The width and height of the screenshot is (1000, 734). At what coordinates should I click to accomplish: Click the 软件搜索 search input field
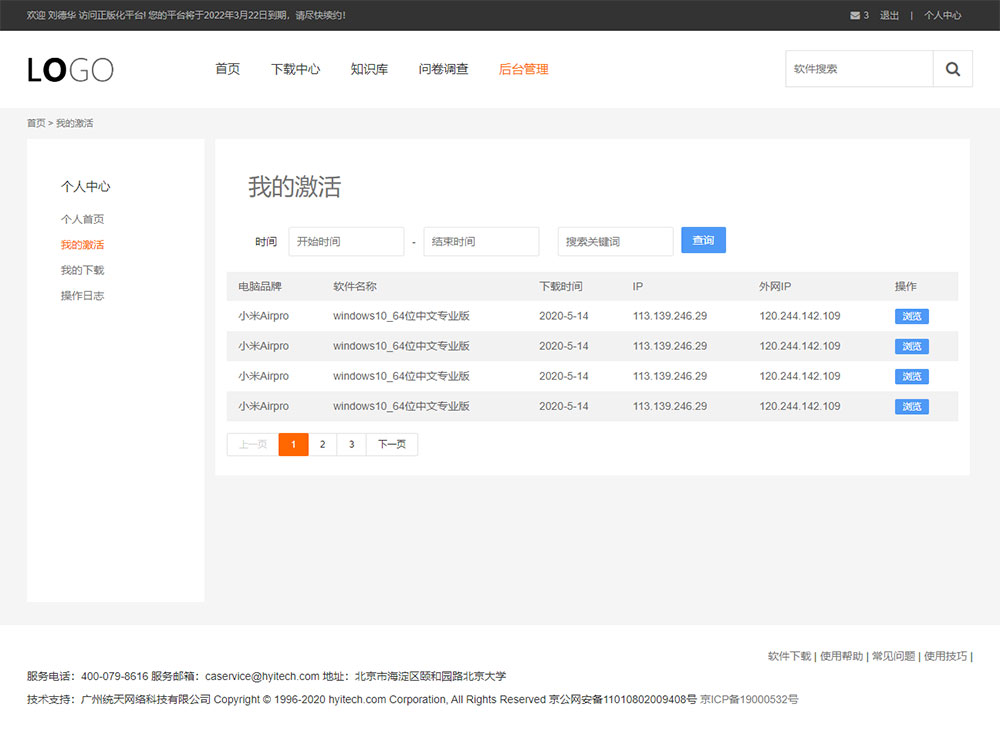pyautogui.click(x=858, y=69)
